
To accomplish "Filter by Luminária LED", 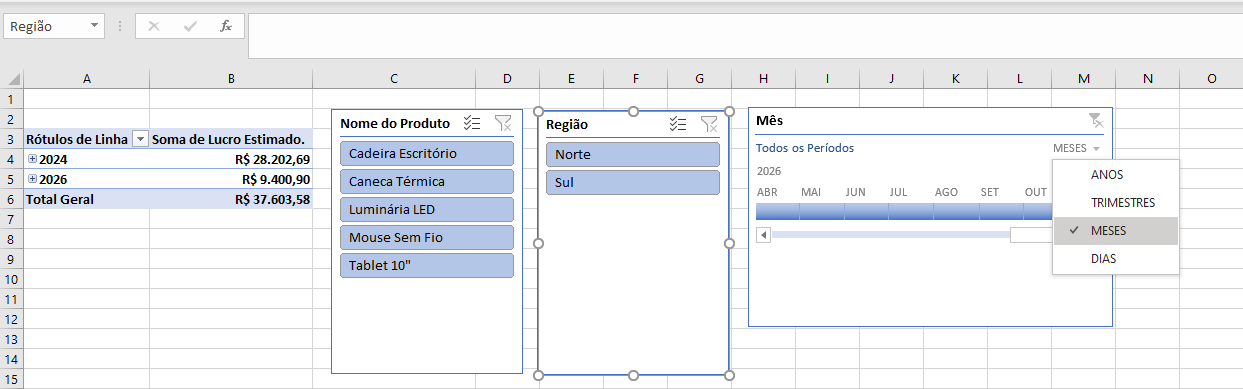I will pyautogui.click(x=427, y=209).
